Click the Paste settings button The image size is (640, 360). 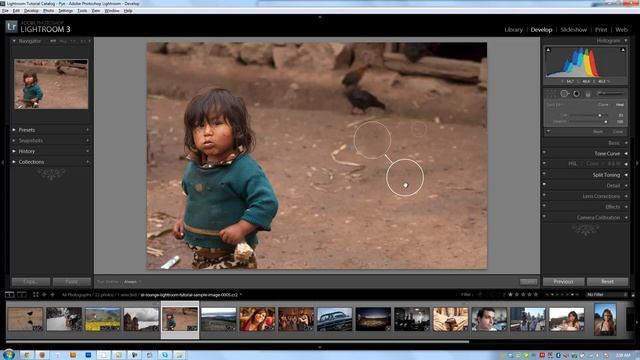[x=71, y=282]
